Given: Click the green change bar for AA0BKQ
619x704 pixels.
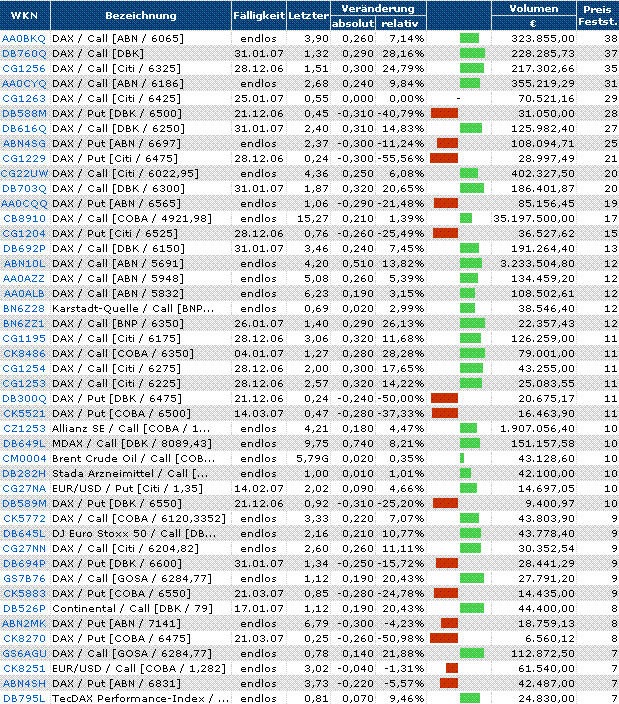Looking at the screenshot, I should coord(469,39).
